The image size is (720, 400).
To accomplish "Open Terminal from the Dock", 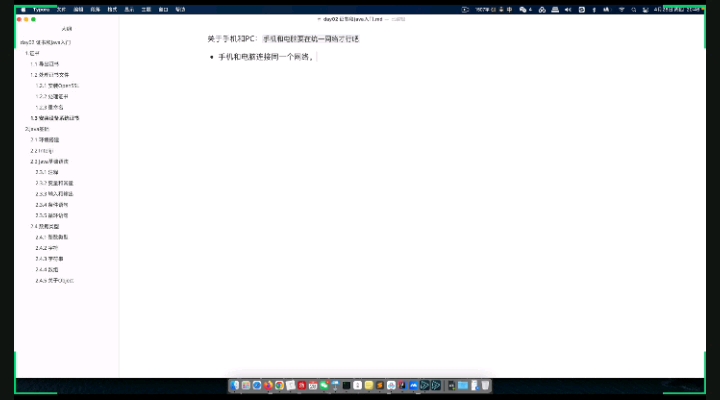I will (346, 385).
